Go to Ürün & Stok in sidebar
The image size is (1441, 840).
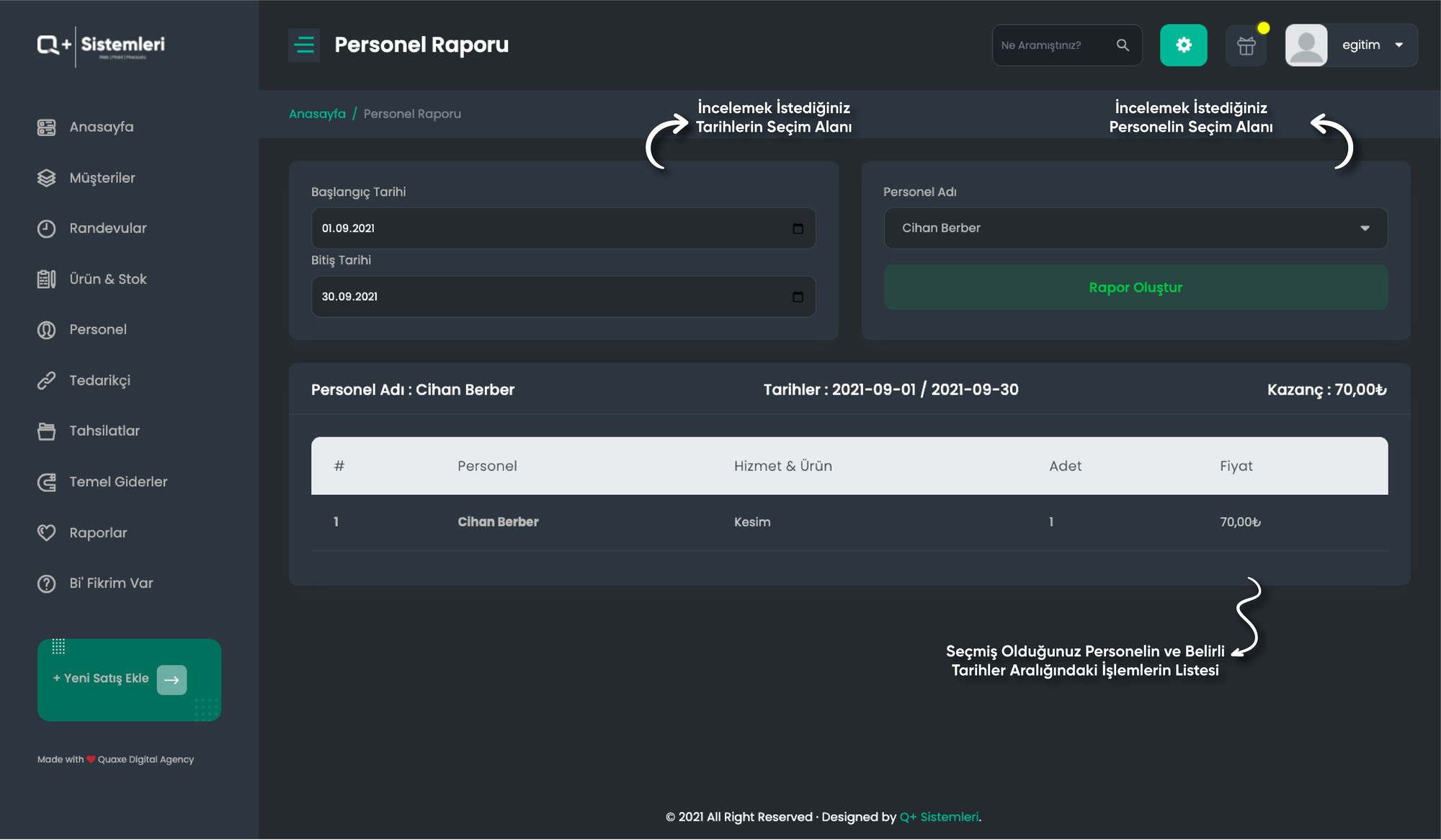pyautogui.click(x=108, y=279)
